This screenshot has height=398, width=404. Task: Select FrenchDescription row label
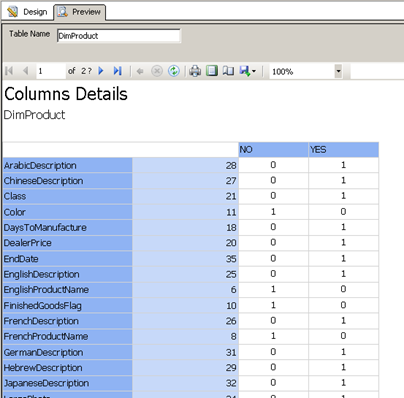[x=67, y=321]
